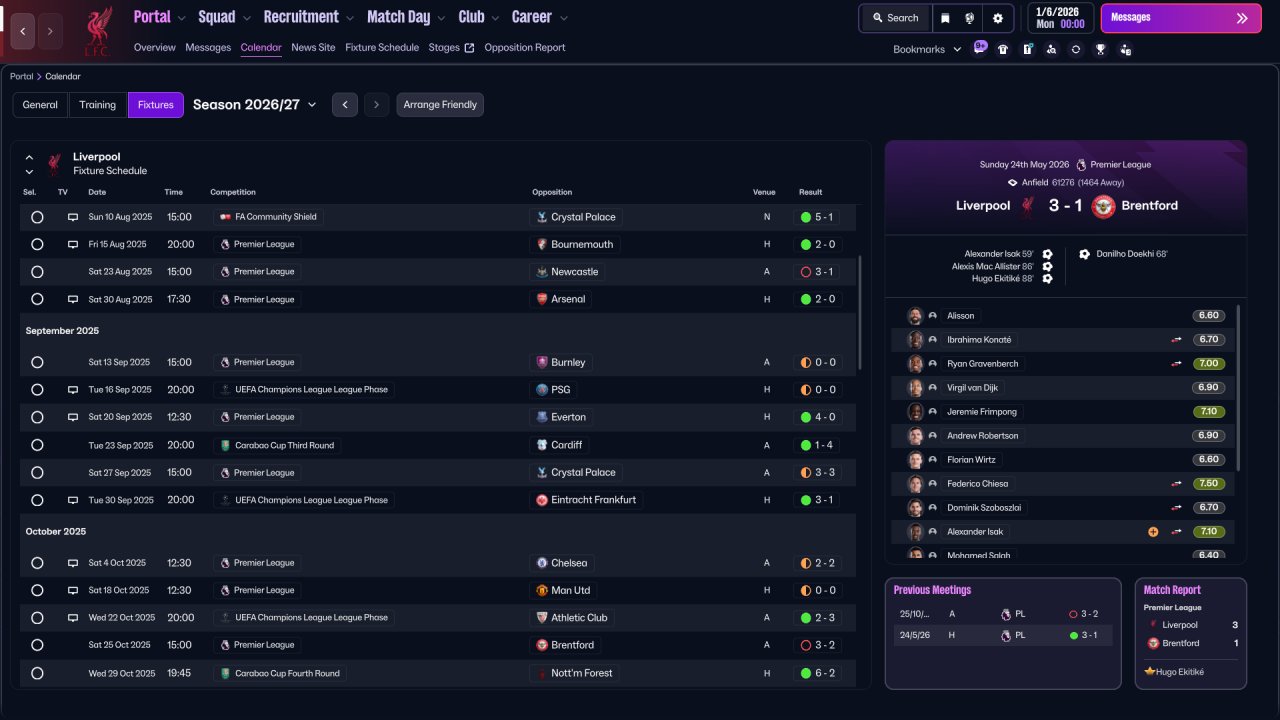Click Virgil van Dijk's player face portrait
Viewport: 1280px width, 720px height.
pyautogui.click(x=915, y=388)
